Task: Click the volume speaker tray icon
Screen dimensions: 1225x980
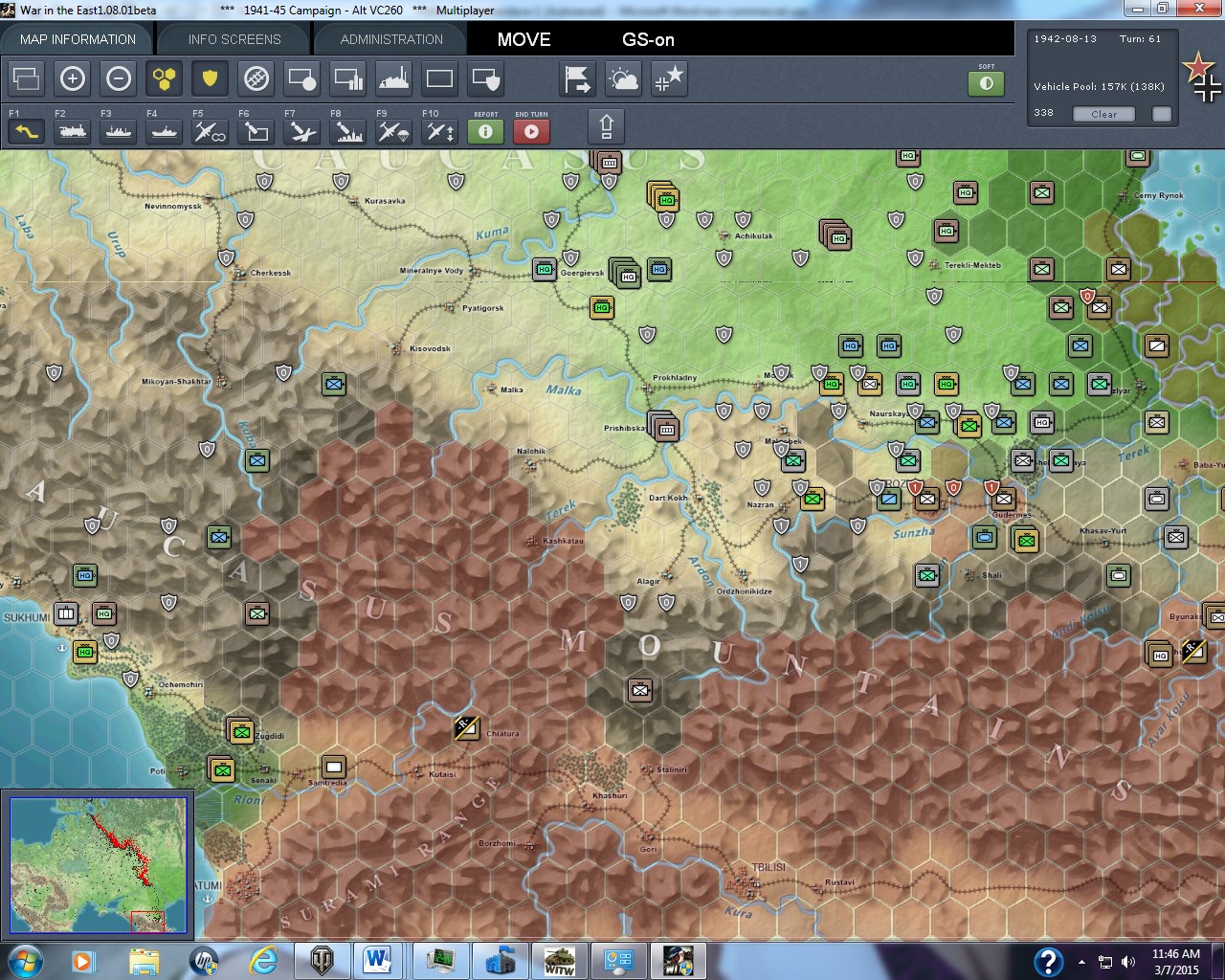Action: click(x=1127, y=962)
